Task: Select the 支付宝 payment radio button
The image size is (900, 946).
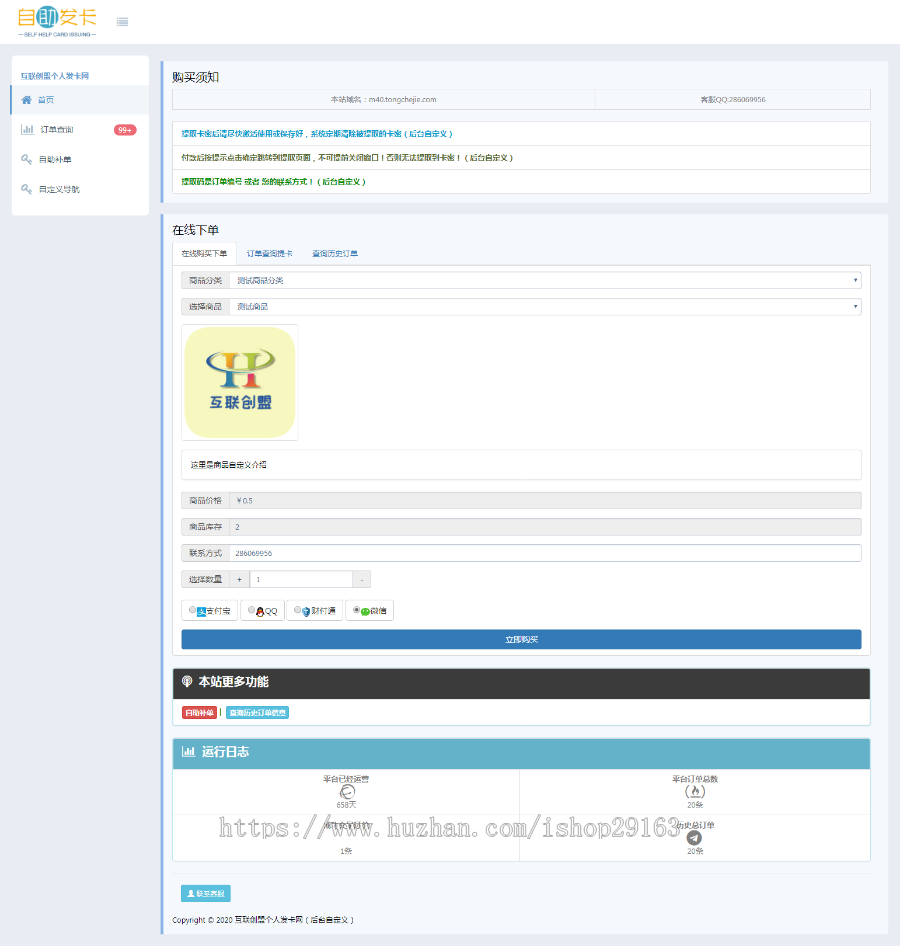Action: 192,610
